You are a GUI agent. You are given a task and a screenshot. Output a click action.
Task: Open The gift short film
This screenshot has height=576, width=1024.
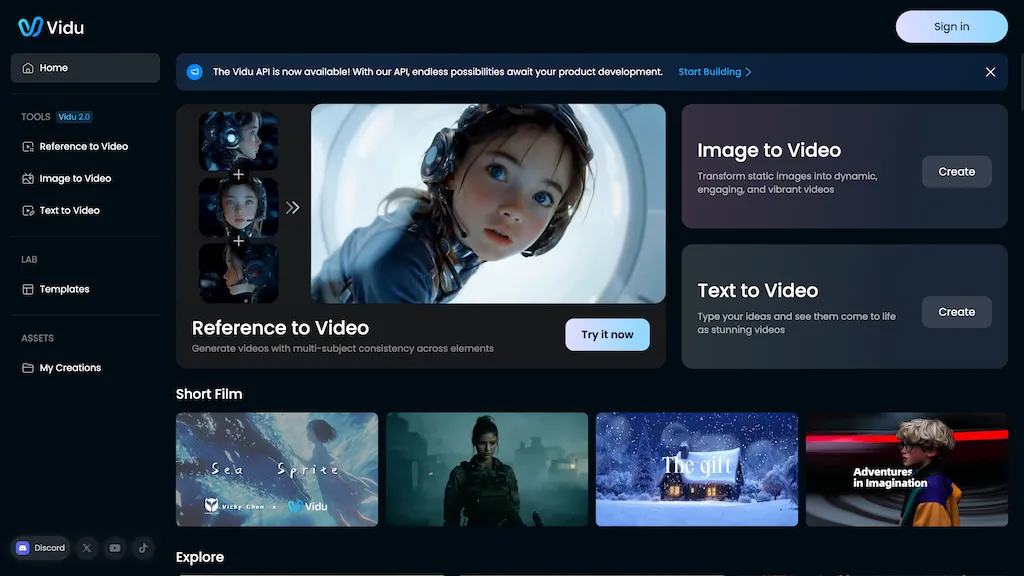(x=697, y=470)
